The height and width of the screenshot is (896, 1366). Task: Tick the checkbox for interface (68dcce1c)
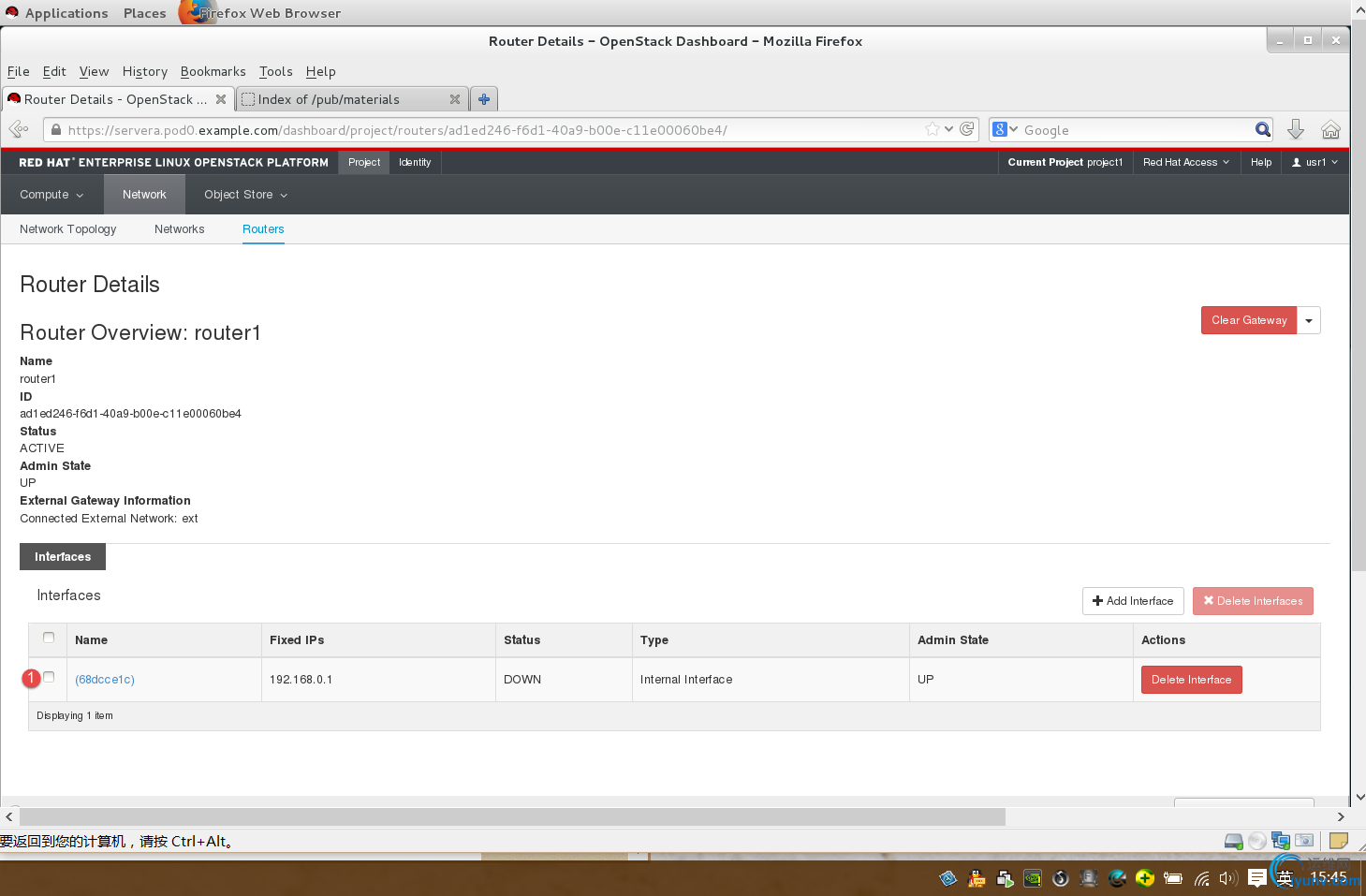pos(49,677)
